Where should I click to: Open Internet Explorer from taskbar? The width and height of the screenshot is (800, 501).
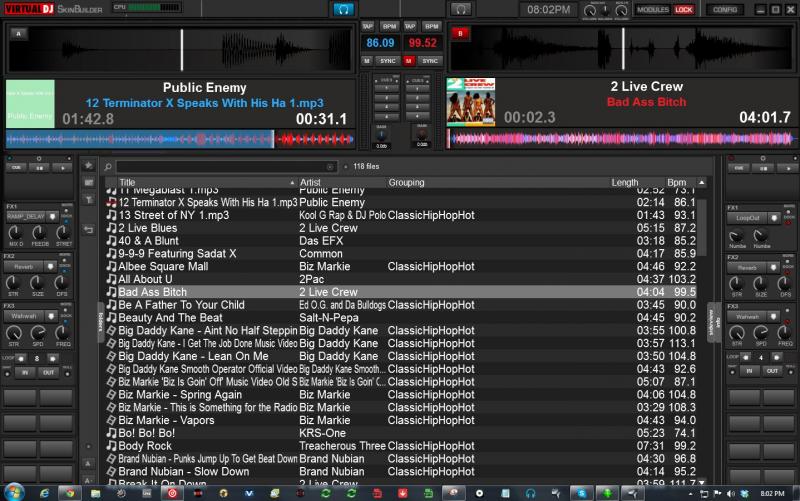tap(44, 493)
